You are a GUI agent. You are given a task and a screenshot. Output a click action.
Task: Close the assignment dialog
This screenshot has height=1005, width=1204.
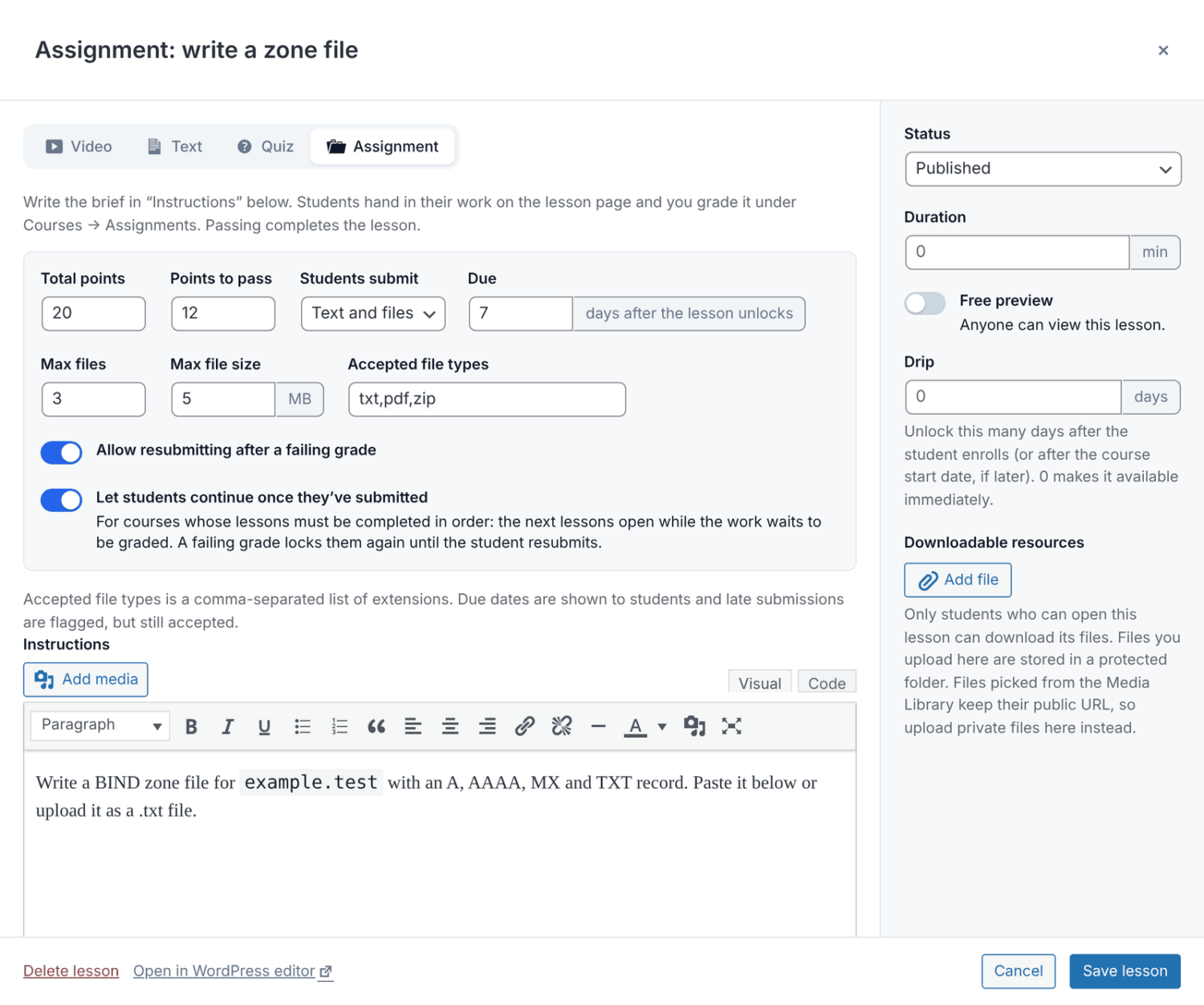point(1163,51)
